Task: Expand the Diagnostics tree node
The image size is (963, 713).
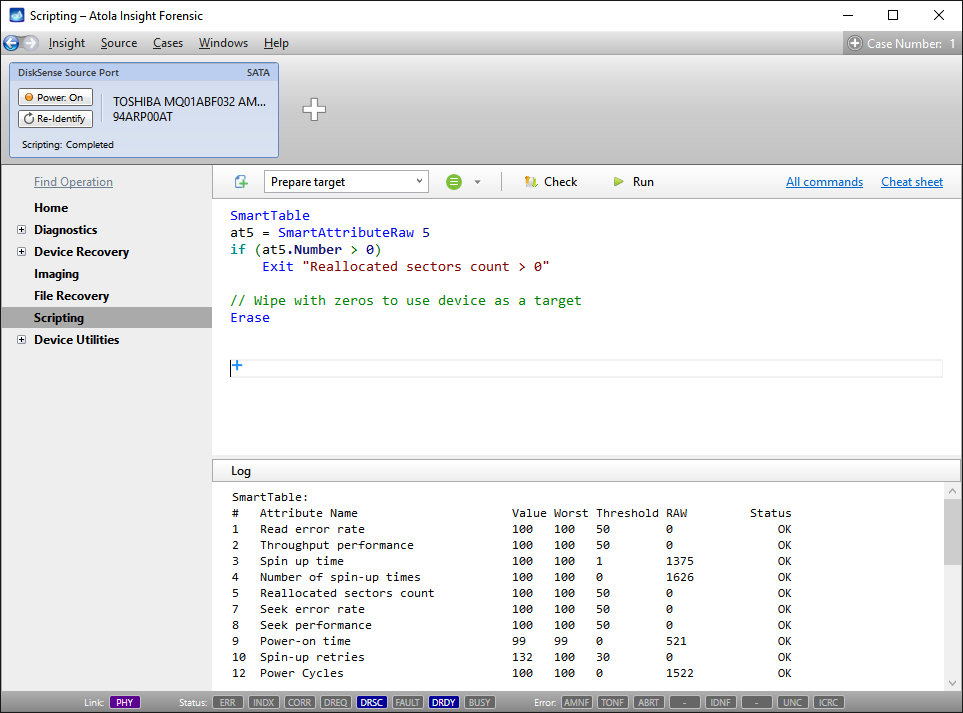Action: [21, 230]
